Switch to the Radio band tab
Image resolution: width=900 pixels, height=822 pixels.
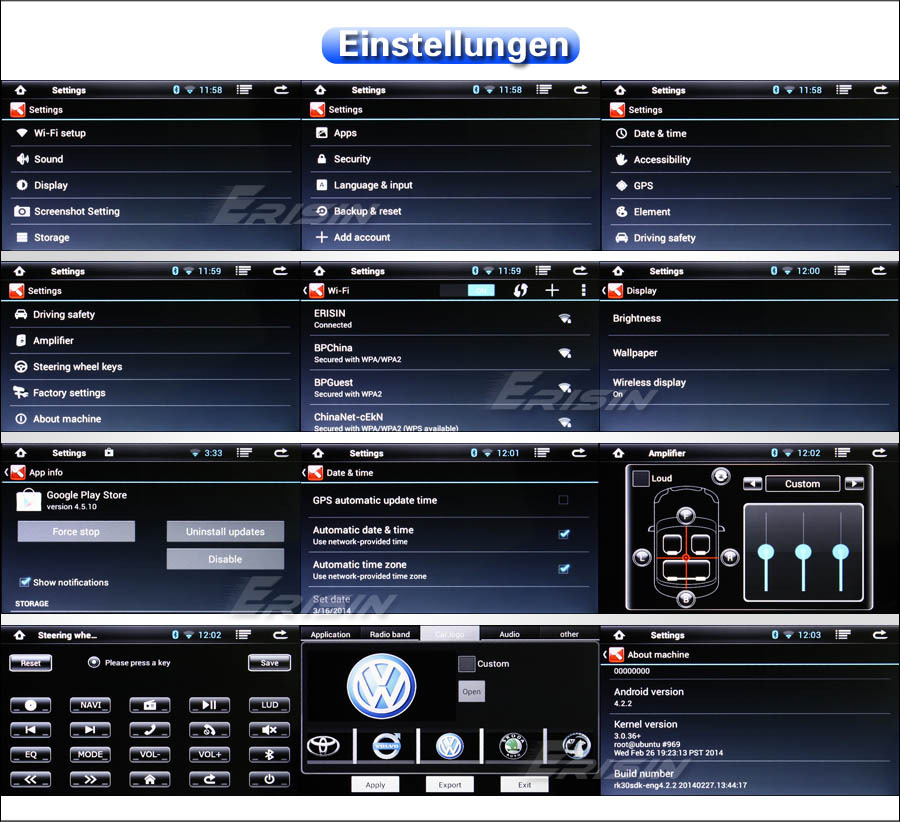click(389, 634)
